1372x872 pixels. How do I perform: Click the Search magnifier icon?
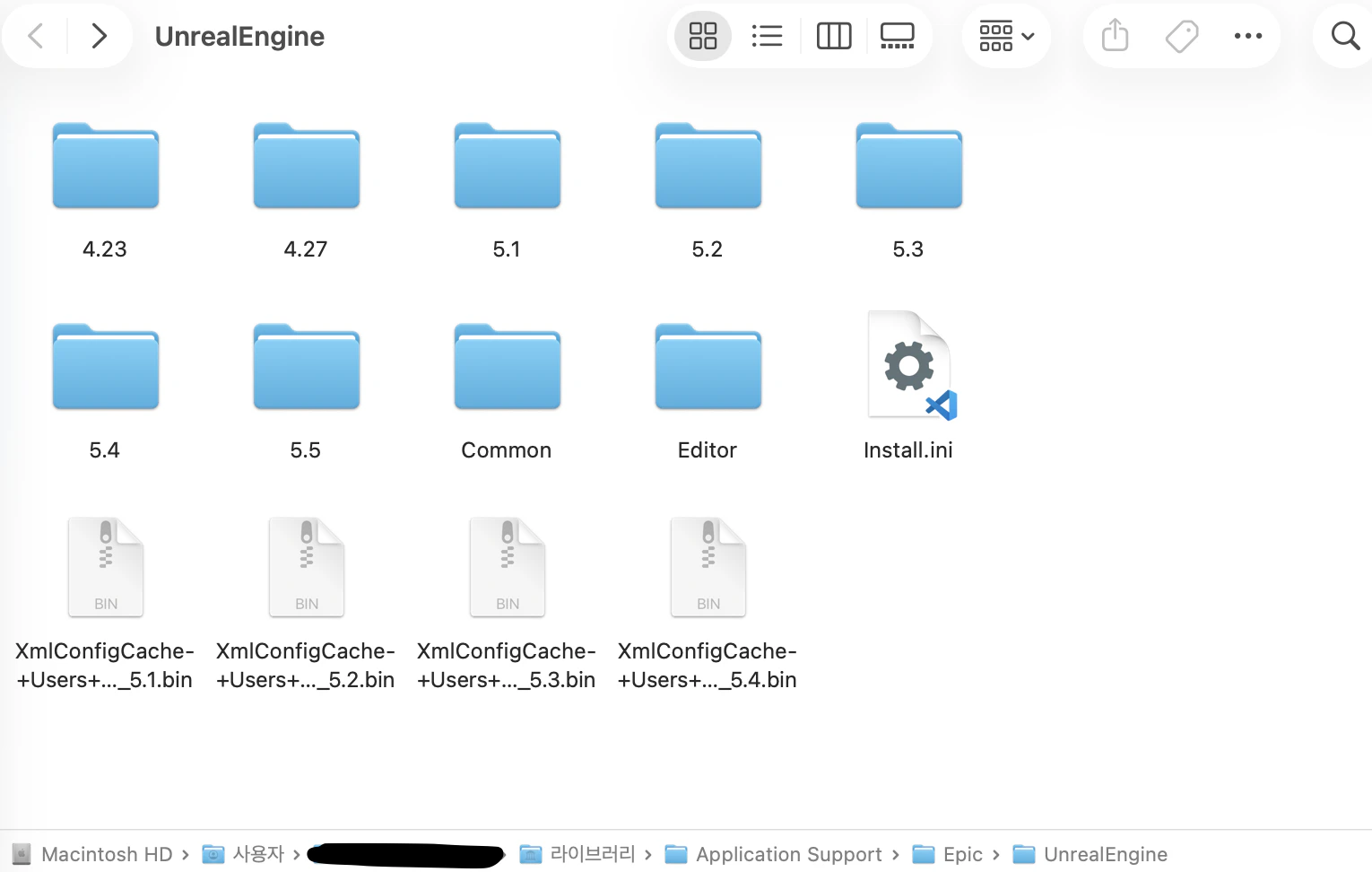point(1345,36)
